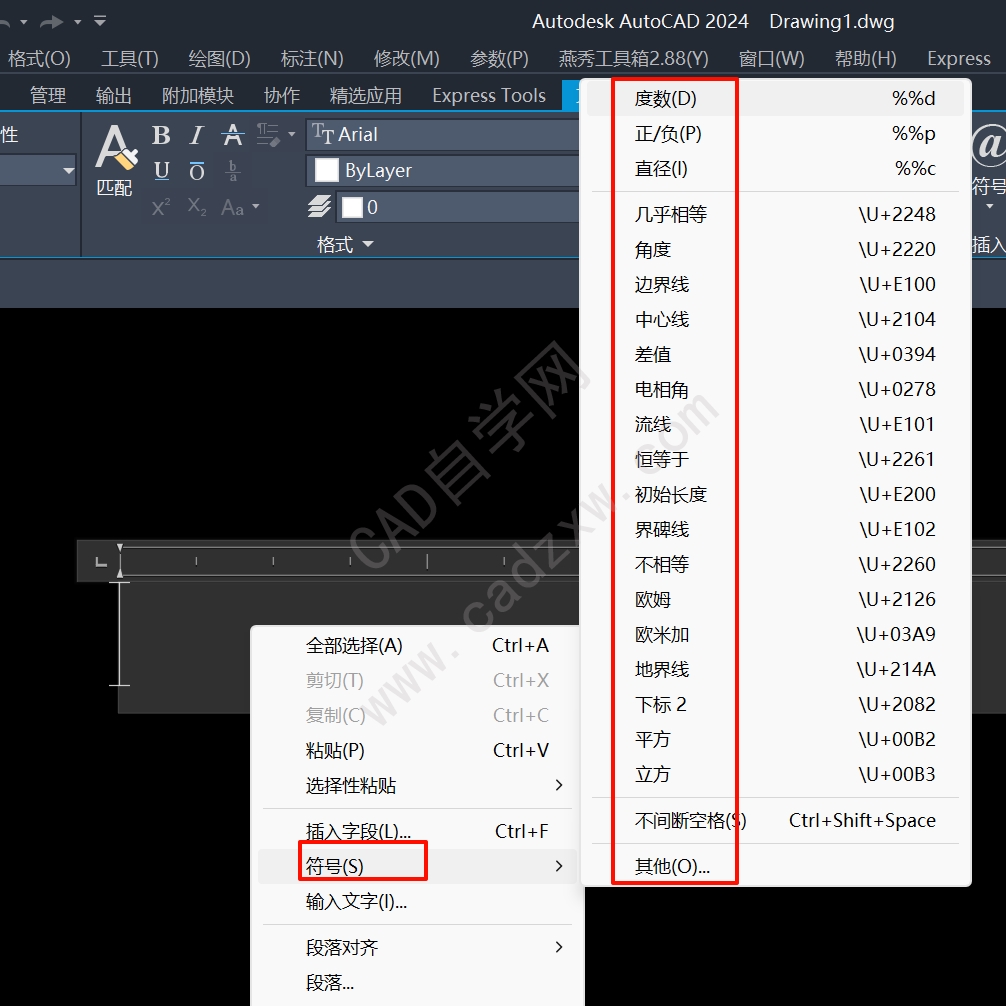The image size is (1006, 1006).
Task: Open the 窗口(W) menu
Action: pyautogui.click(x=771, y=58)
